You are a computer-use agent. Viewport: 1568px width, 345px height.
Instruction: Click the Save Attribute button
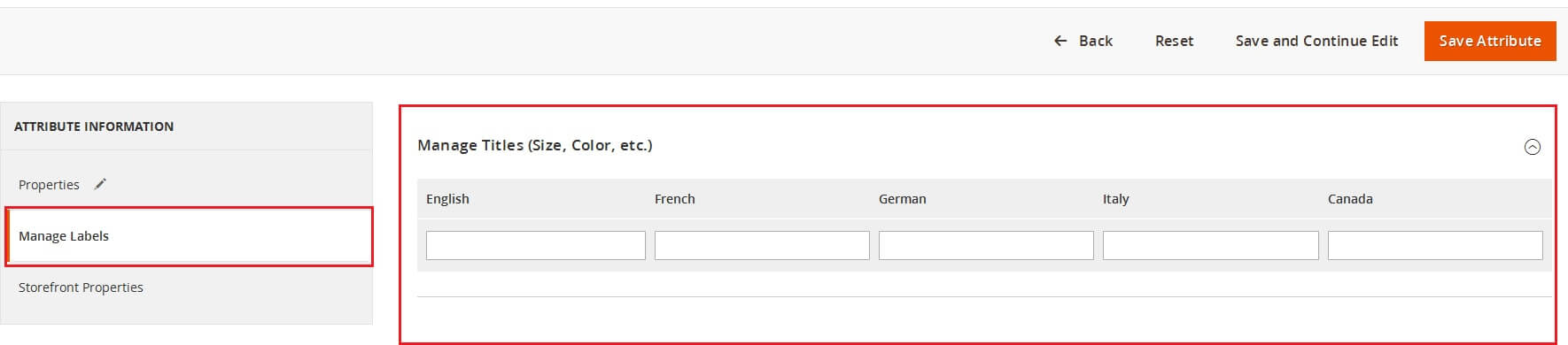coord(1490,41)
